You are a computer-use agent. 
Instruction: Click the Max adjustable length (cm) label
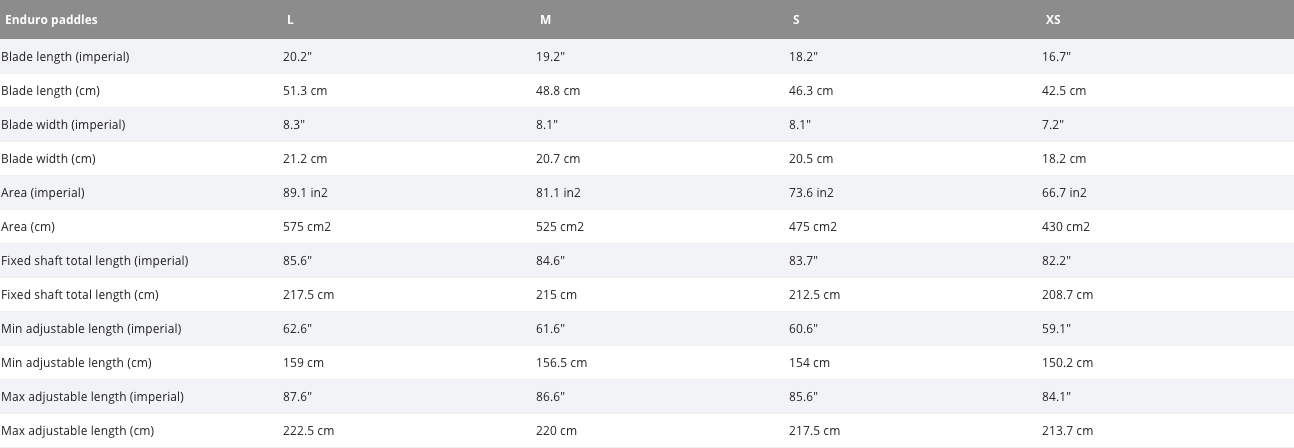[77, 431]
